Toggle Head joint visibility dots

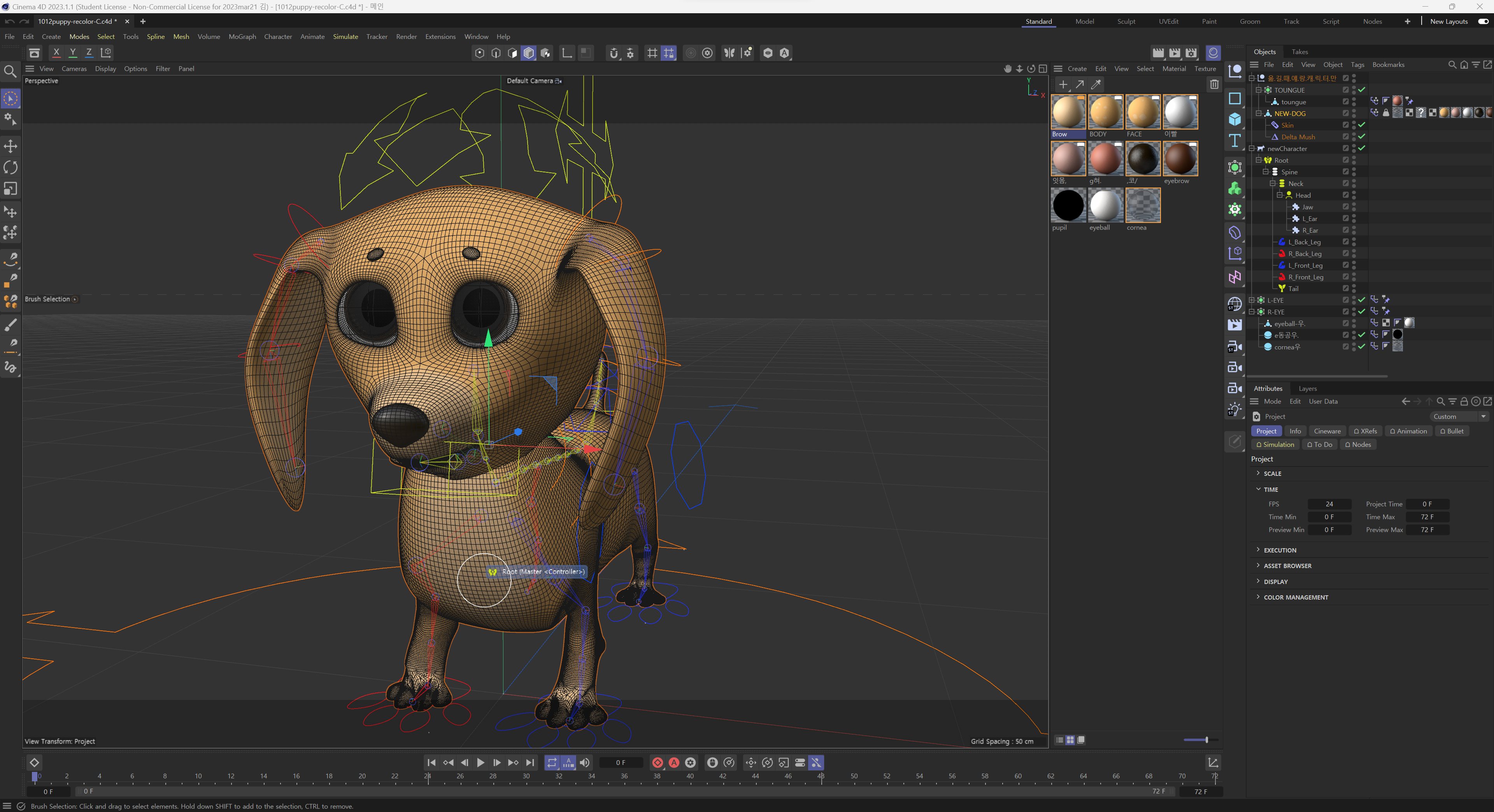[1354, 195]
